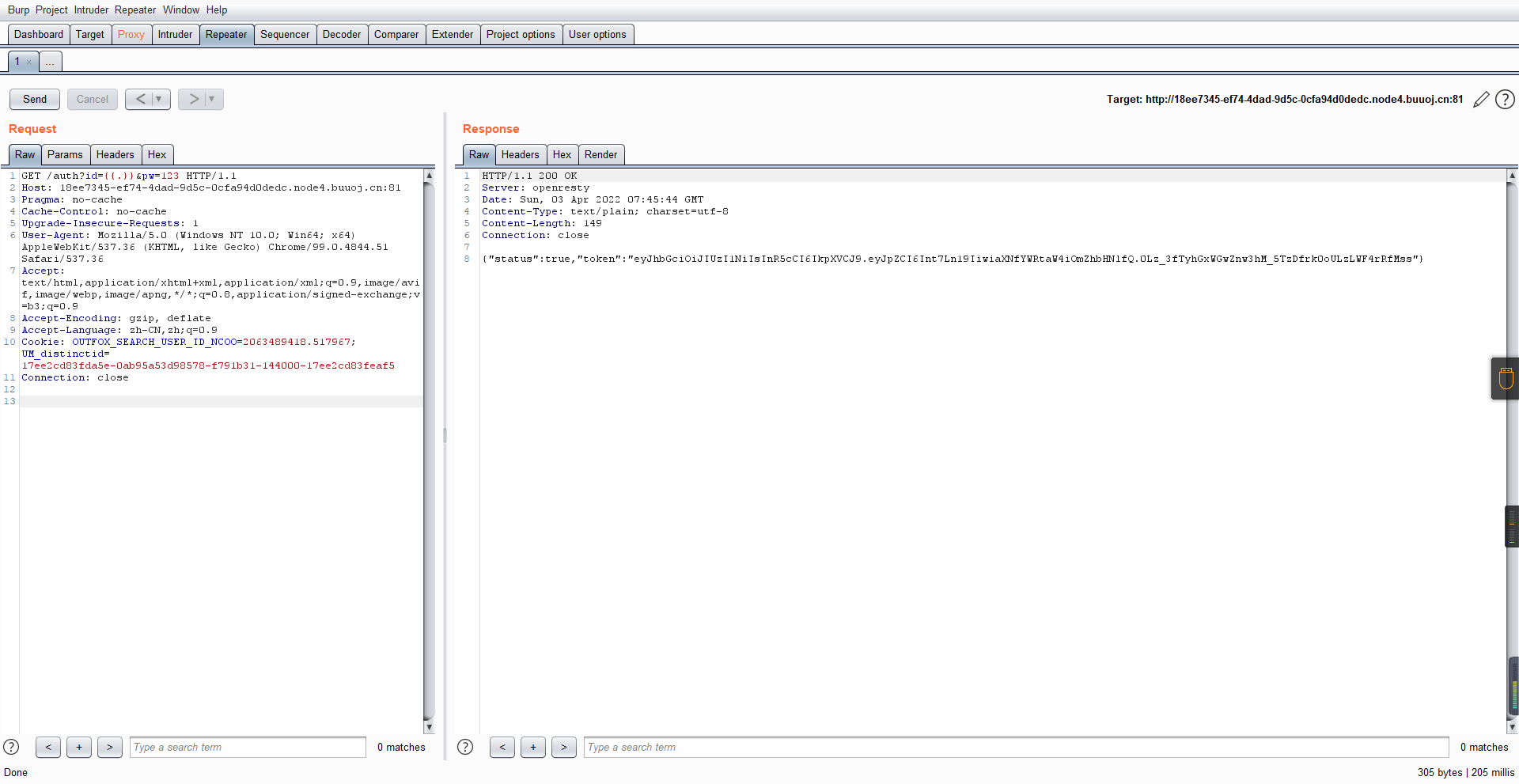Click the pencil icon to edit target
1519x784 pixels.
(x=1481, y=100)
